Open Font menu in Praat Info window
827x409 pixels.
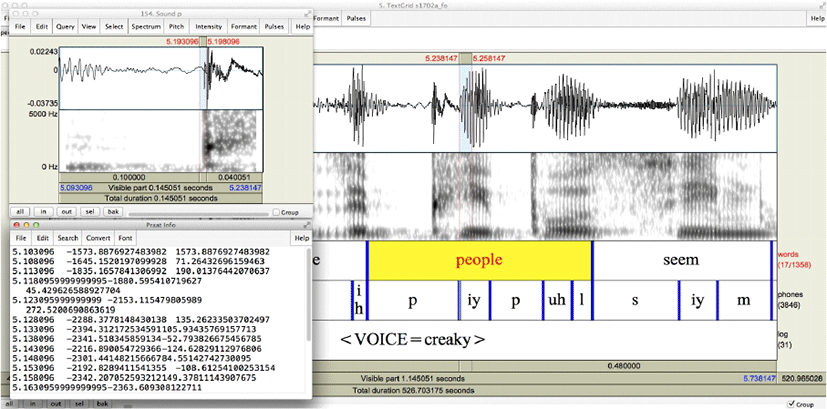pos(125,238)
